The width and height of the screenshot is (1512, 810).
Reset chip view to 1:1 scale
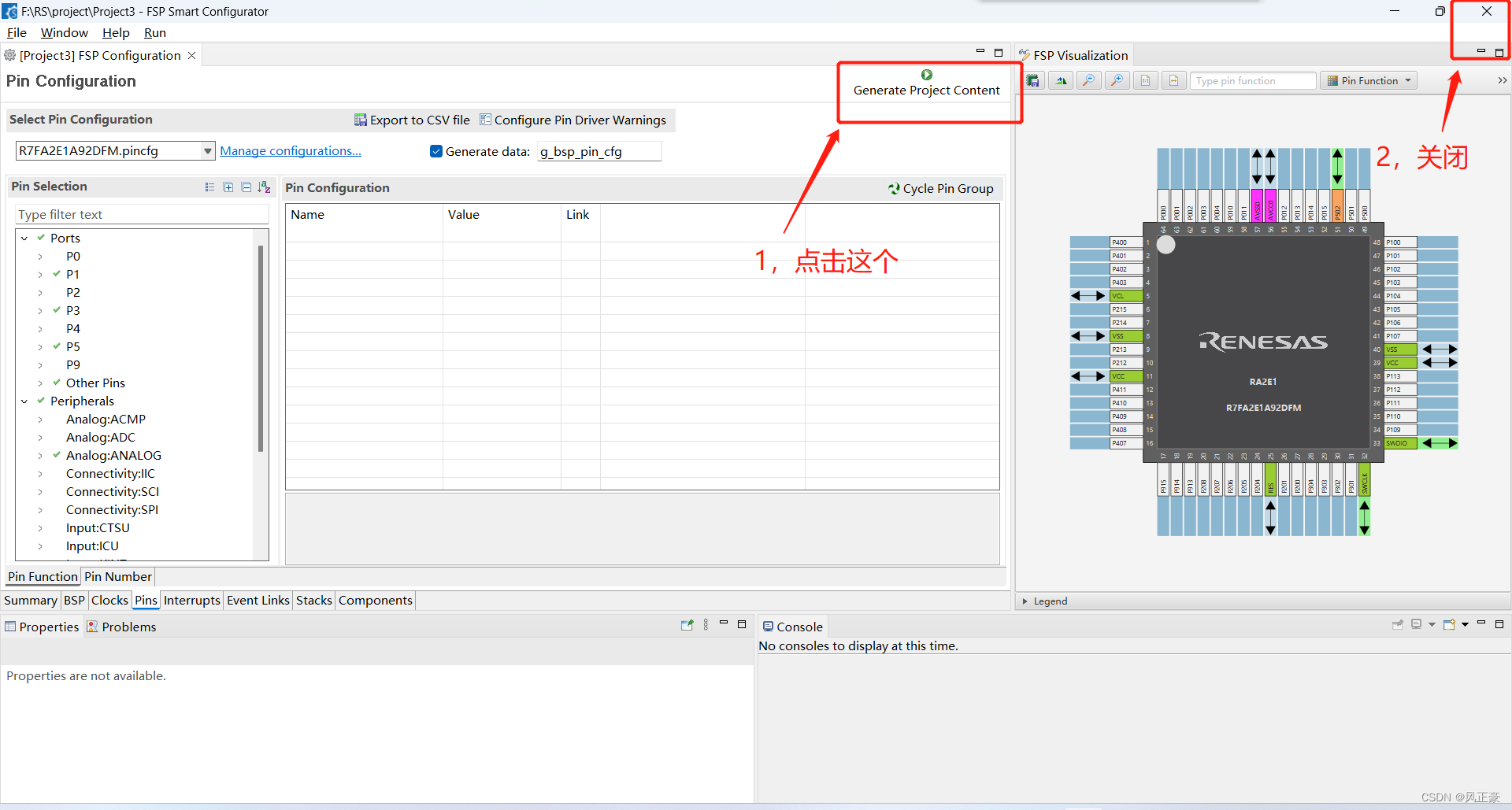[1146, 81]
